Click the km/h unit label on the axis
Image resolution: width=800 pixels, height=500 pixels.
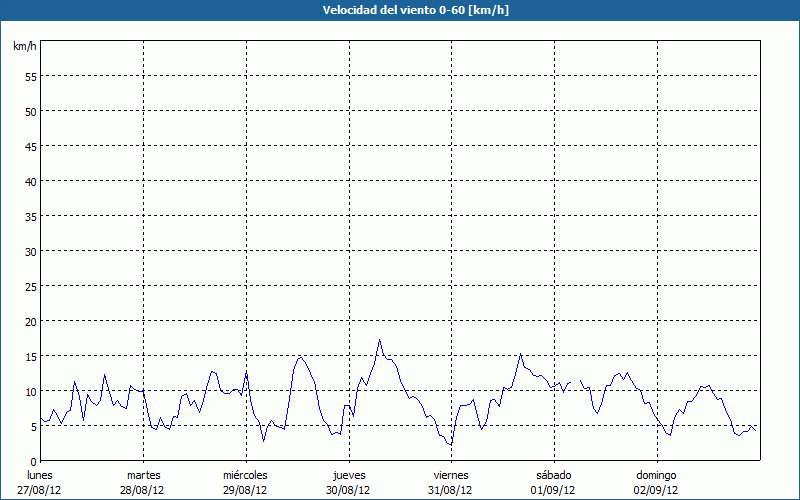(25, 47)
